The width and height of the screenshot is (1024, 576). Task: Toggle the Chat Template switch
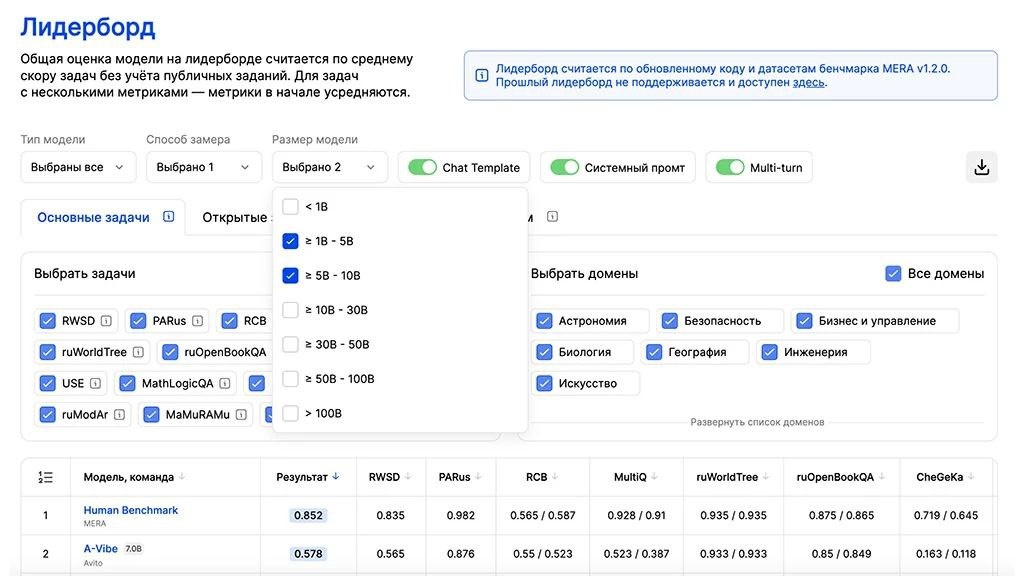pyautogui.click(x=422, y=167)
